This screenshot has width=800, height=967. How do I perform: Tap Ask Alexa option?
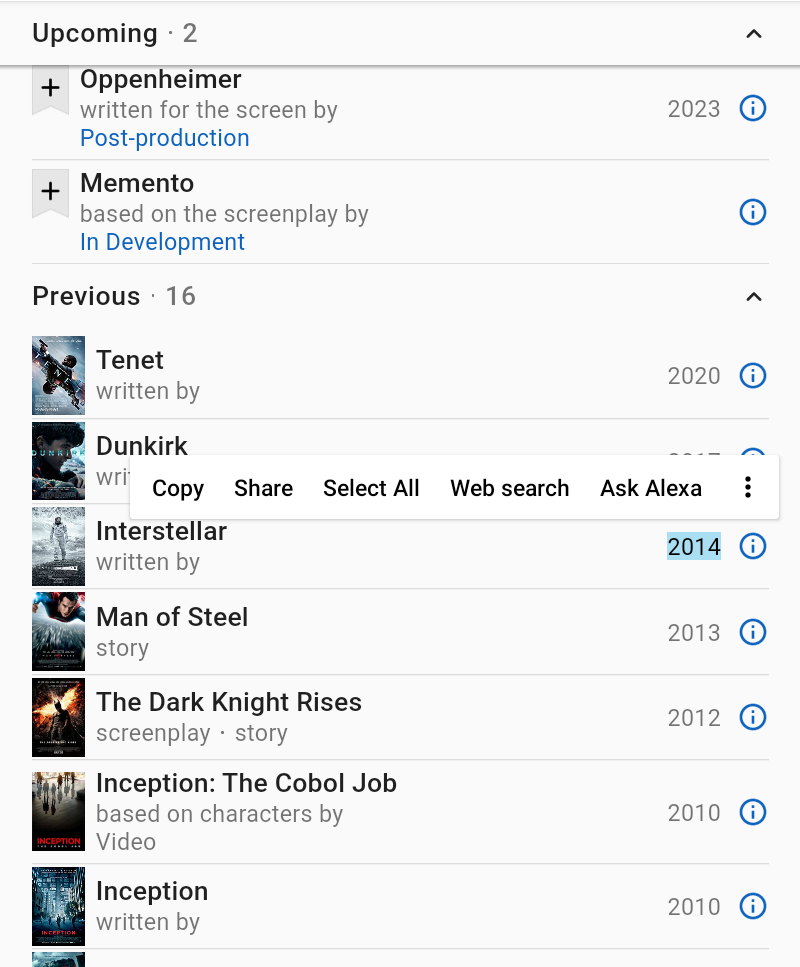pyautogui.click(x=650, y=488)
